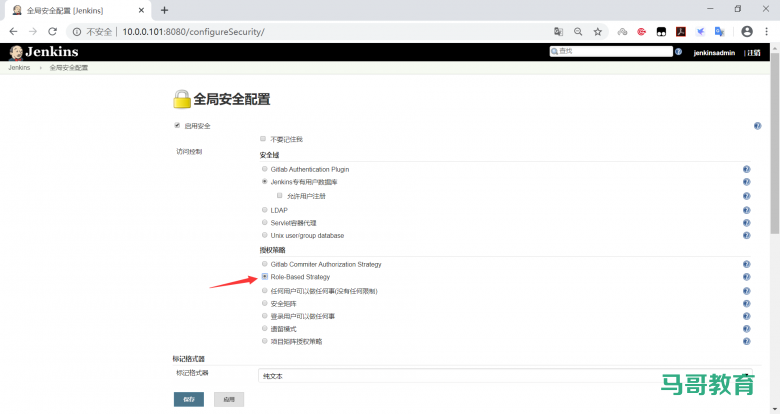Click the zoom magnifier icon in address bar
780x414 pixels.
(578, 32)
